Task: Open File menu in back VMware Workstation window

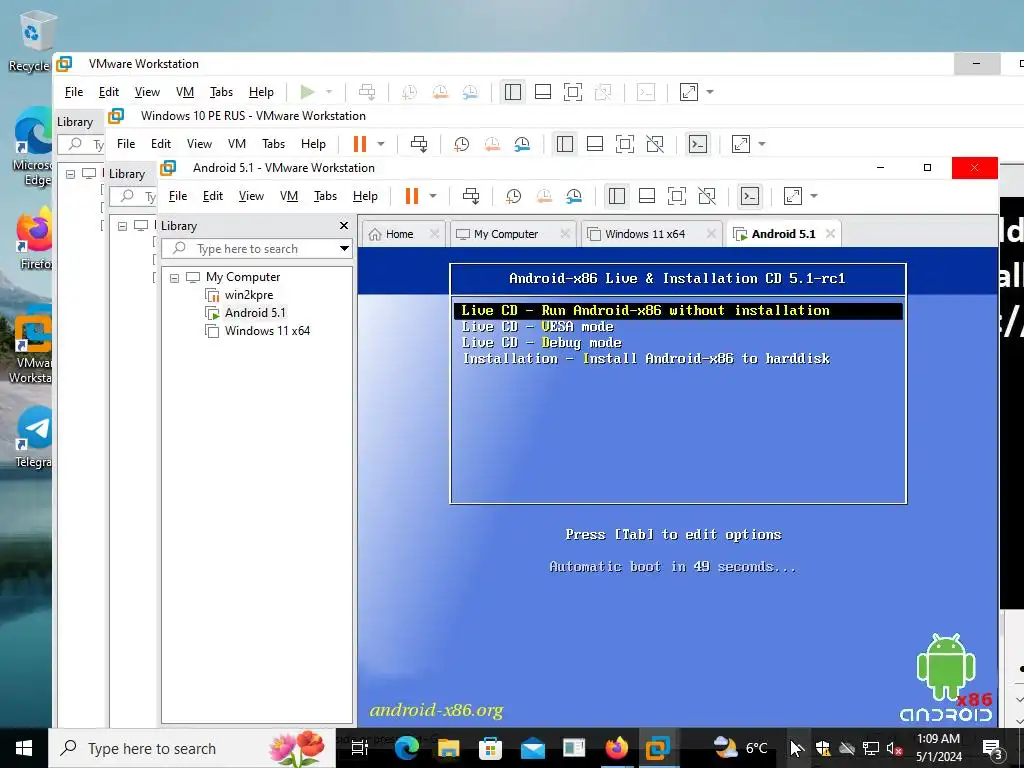Action: 74,92
